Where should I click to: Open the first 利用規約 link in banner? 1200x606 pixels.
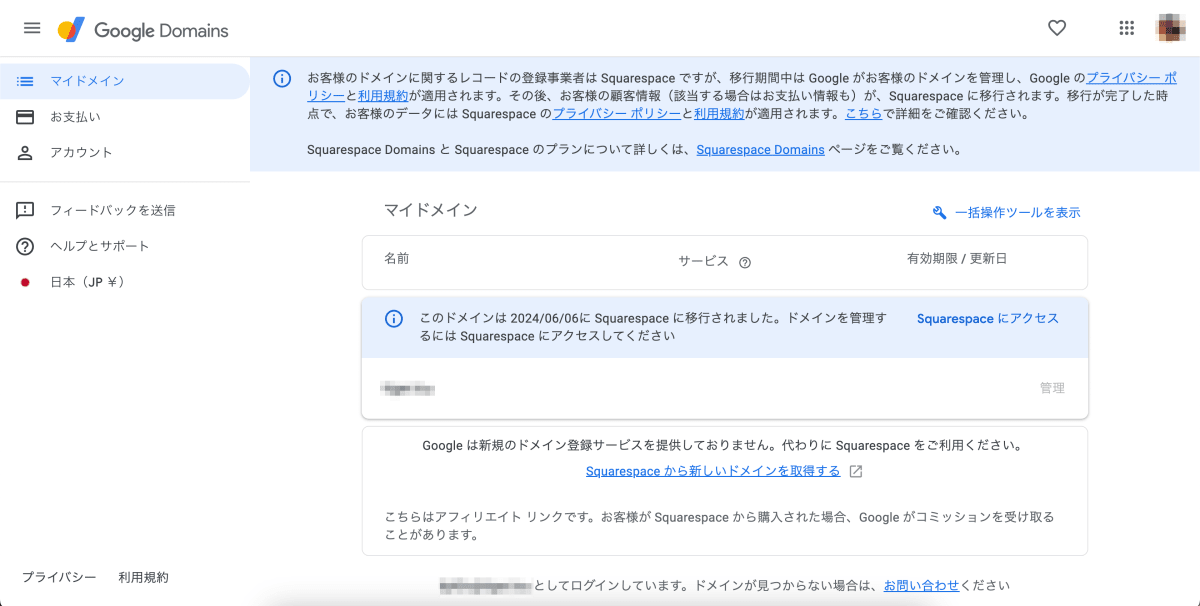point(383,96)
